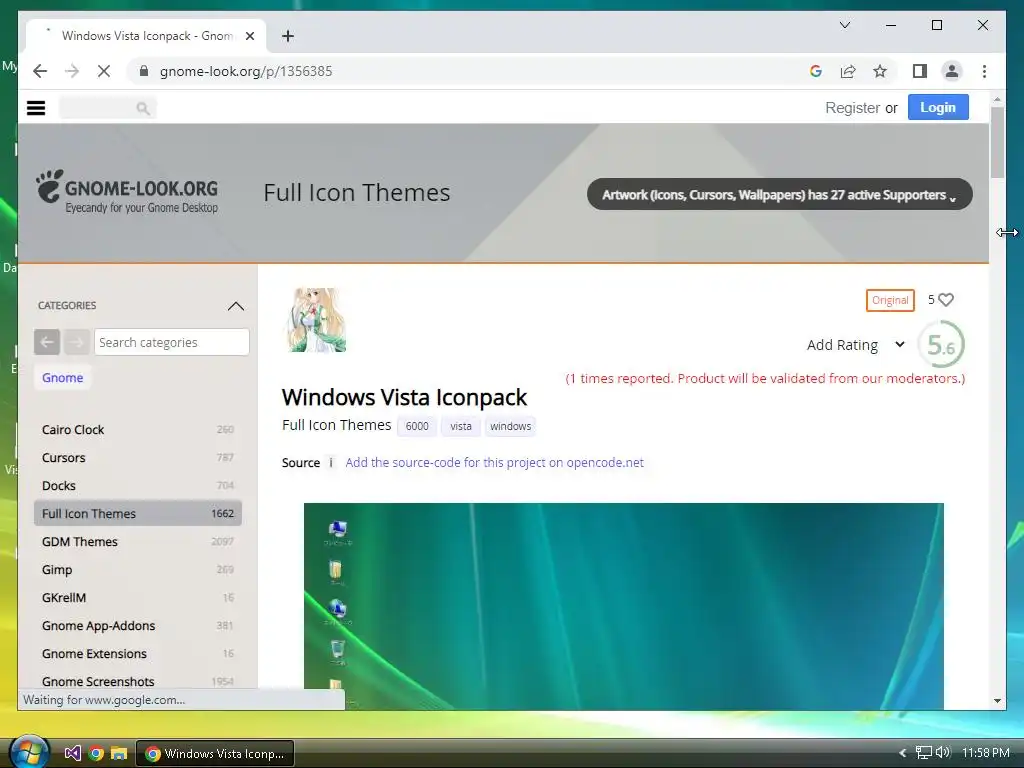Launch Chrome from quick launch bar
This screenshot has height=768, width=1024.
[96, 753]
